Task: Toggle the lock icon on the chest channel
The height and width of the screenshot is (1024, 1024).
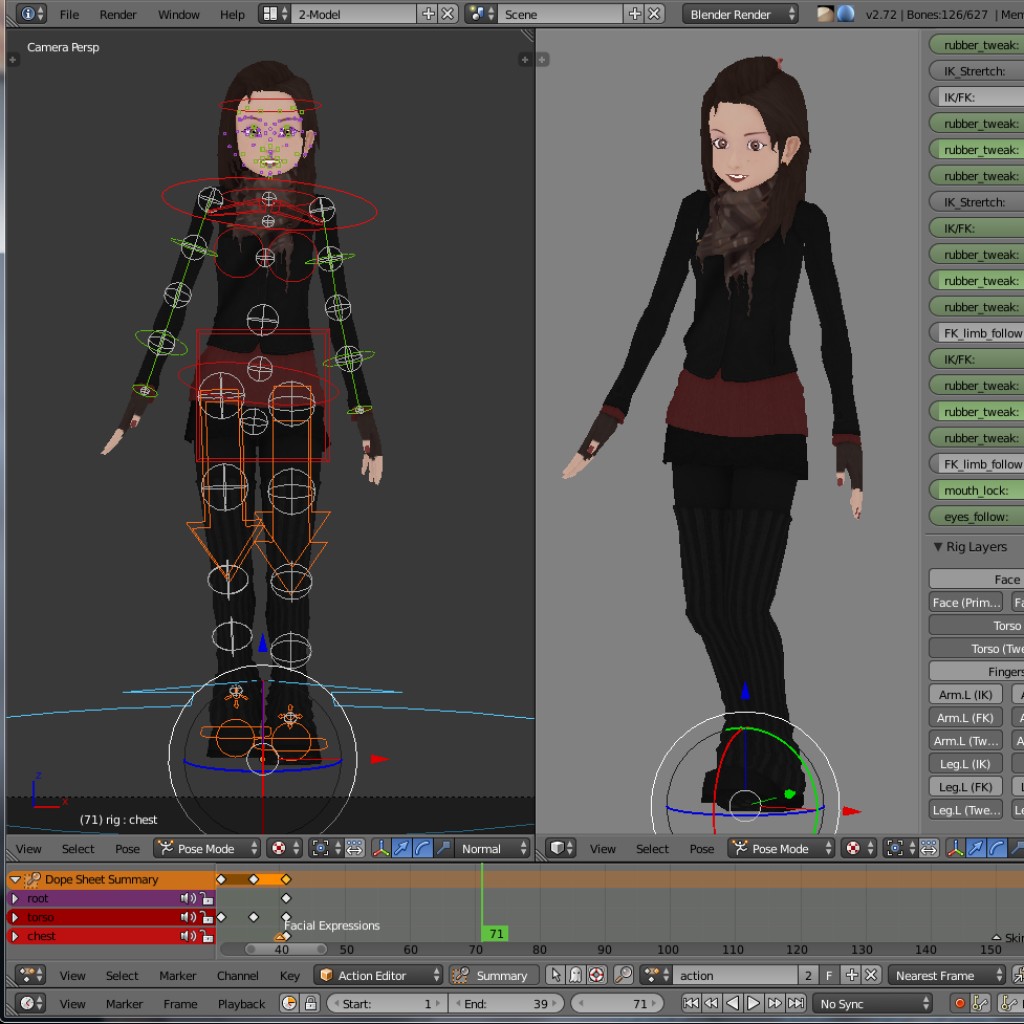Action: [207, 936]
